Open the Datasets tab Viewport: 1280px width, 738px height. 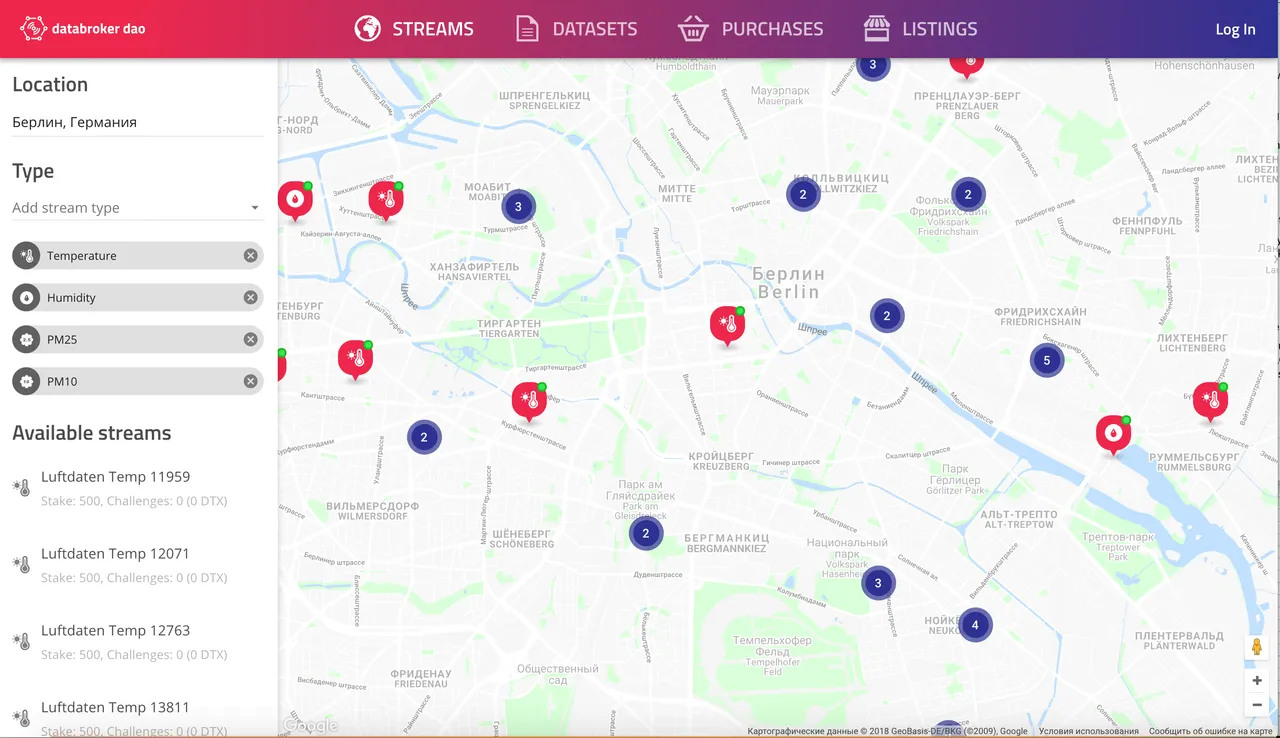pyautogui.click(x=576, y=29)
